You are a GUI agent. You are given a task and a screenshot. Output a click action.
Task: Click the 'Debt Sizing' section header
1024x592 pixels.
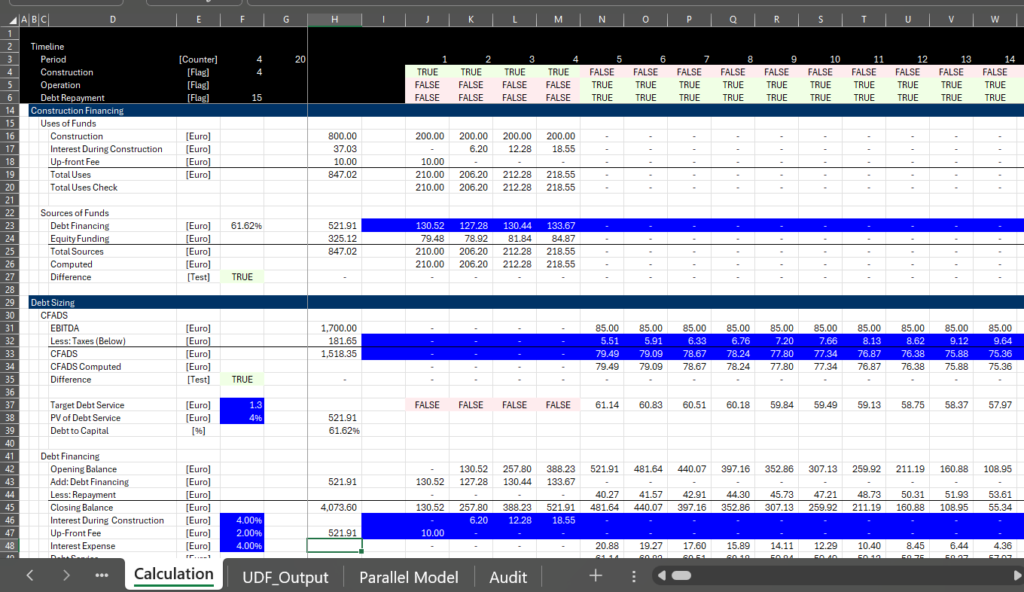53,303
